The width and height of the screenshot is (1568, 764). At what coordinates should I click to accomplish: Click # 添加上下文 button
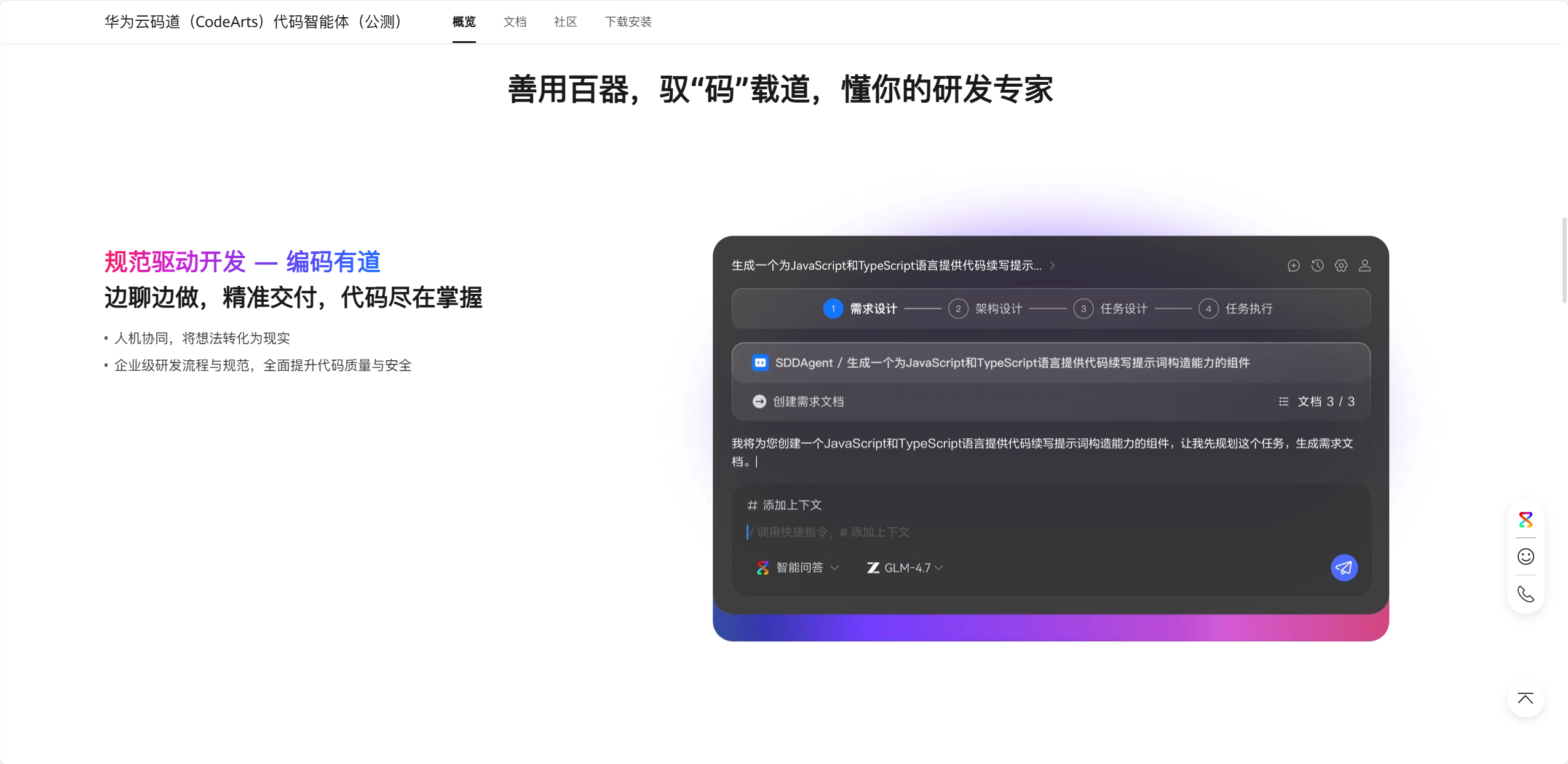(784, 505)
